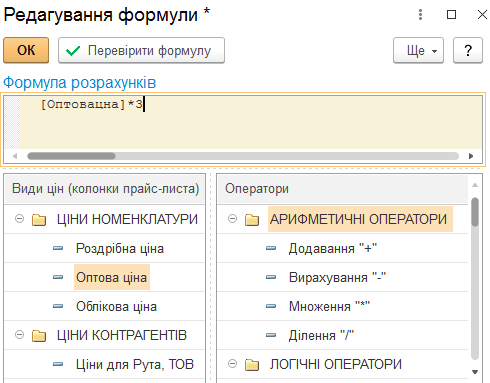Click the ЛОГІЧНІ ОПЕРАТОРИ folder icon
Screen dimensions: 490x383
point(252,365)
